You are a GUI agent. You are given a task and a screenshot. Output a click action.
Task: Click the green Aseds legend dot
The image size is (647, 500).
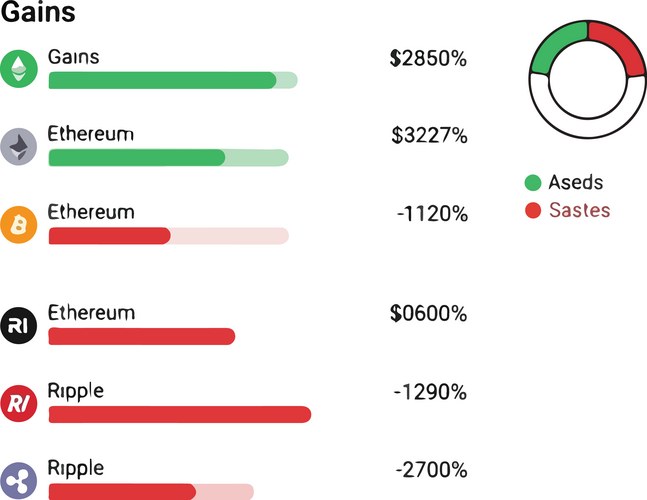click(533, 183)
